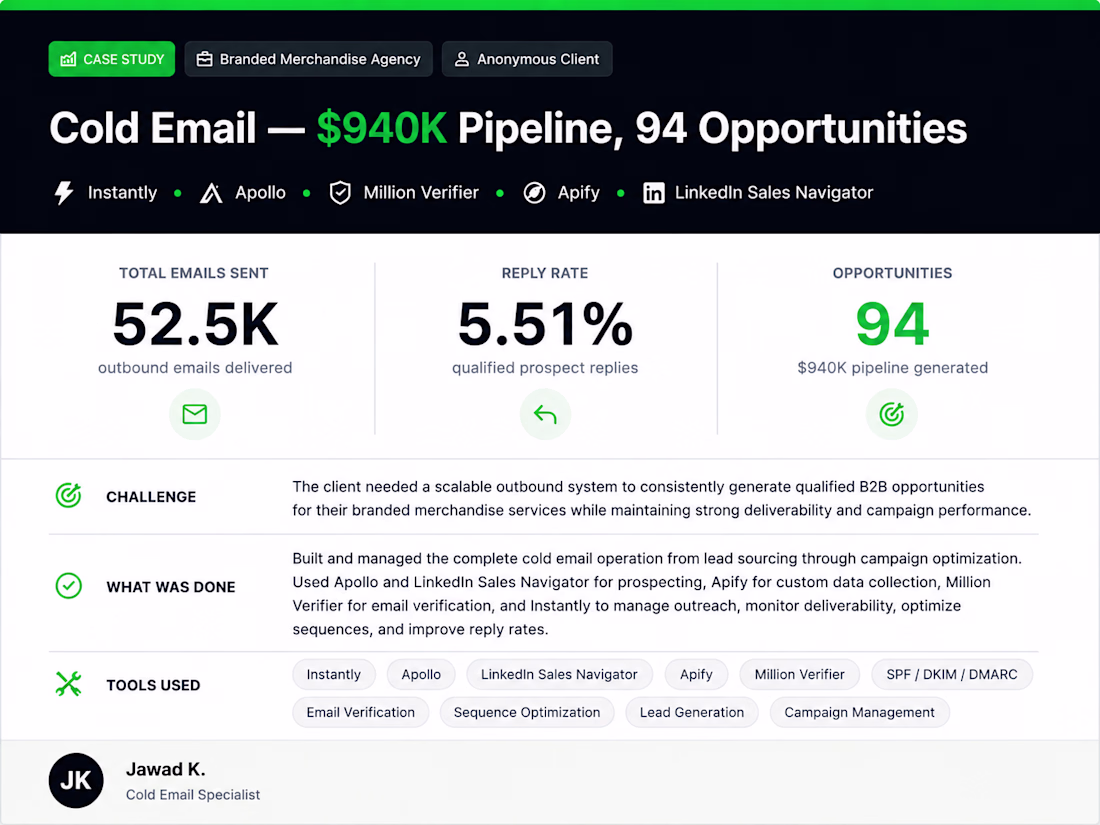Select the Apify tool chip
The height and width of the screenshot is (825, 1100).
click(x=696, y=674)
